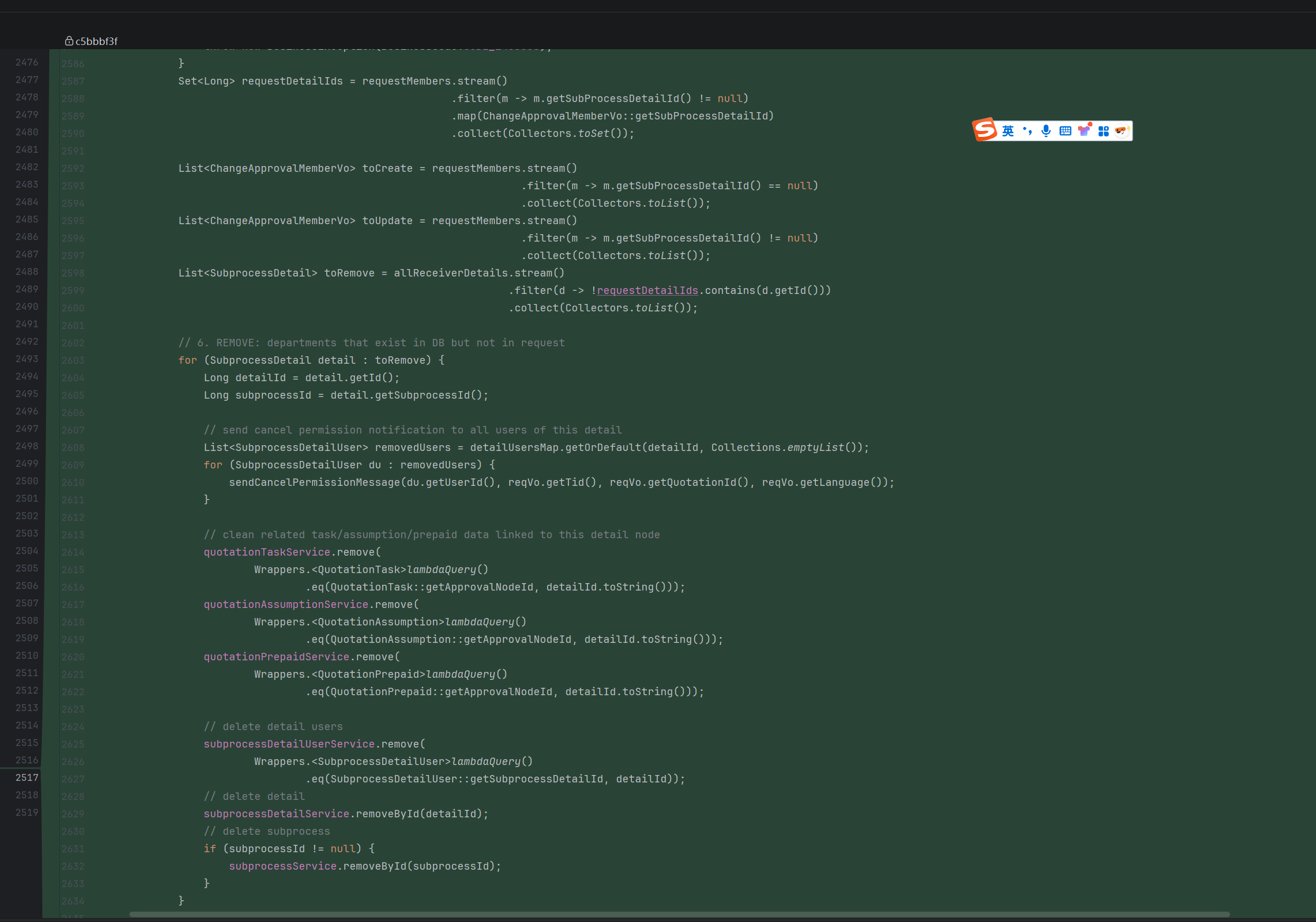This screenshot has height=922, width=1316.
Task: Click the subprocessService.removeById call
Action: pos(364,866)
